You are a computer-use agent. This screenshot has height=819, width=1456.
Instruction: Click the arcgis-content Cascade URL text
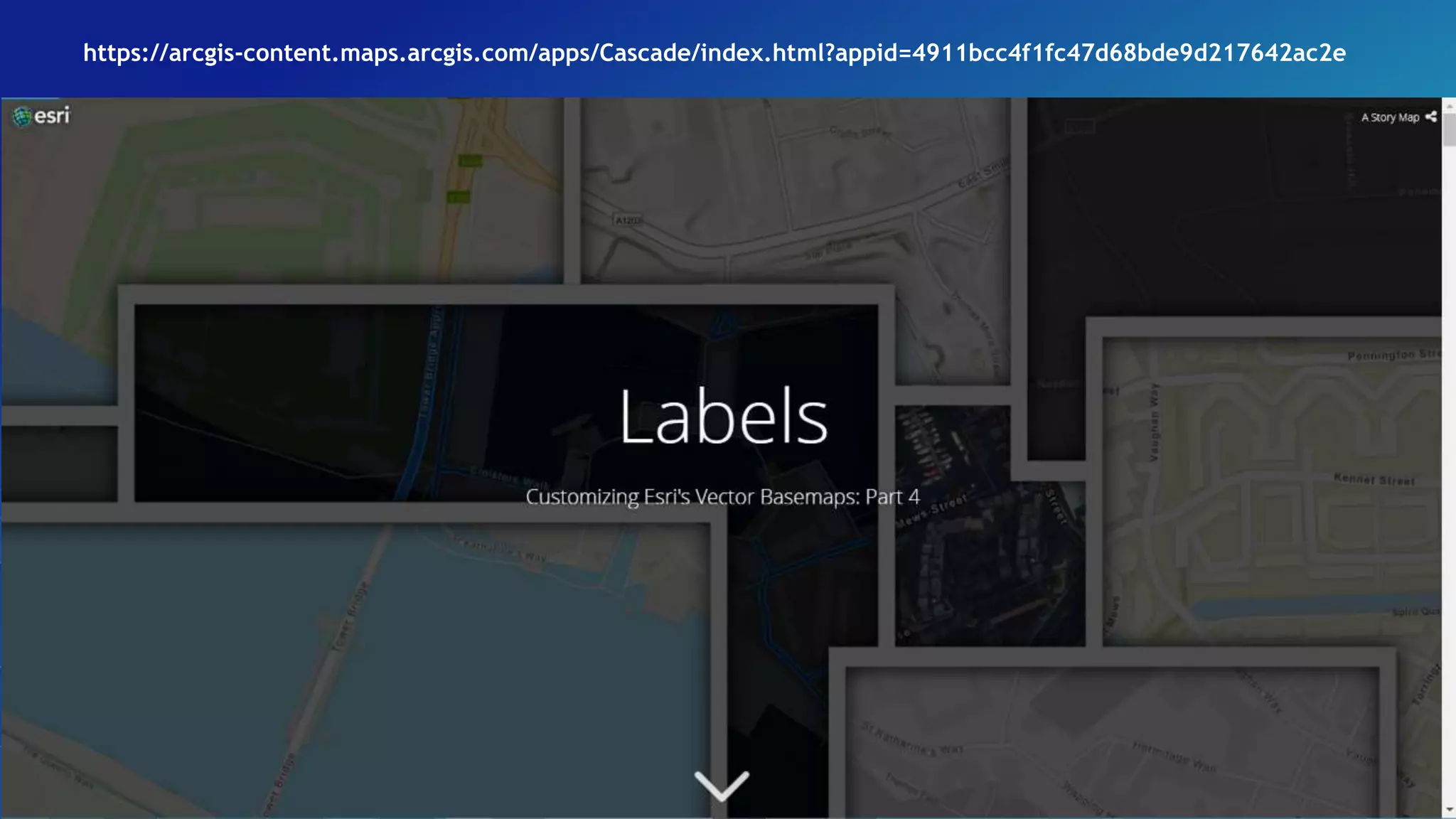[x=714, y=53]
